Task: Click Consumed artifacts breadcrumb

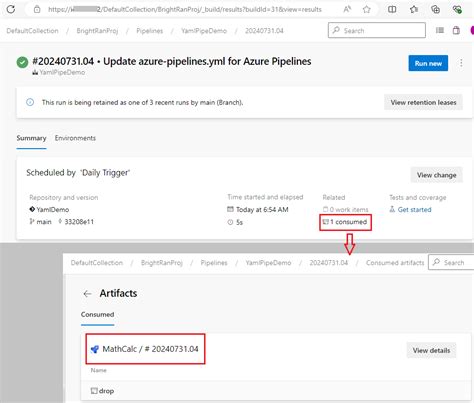Action: pyautogui.click(x=395, y=263)
